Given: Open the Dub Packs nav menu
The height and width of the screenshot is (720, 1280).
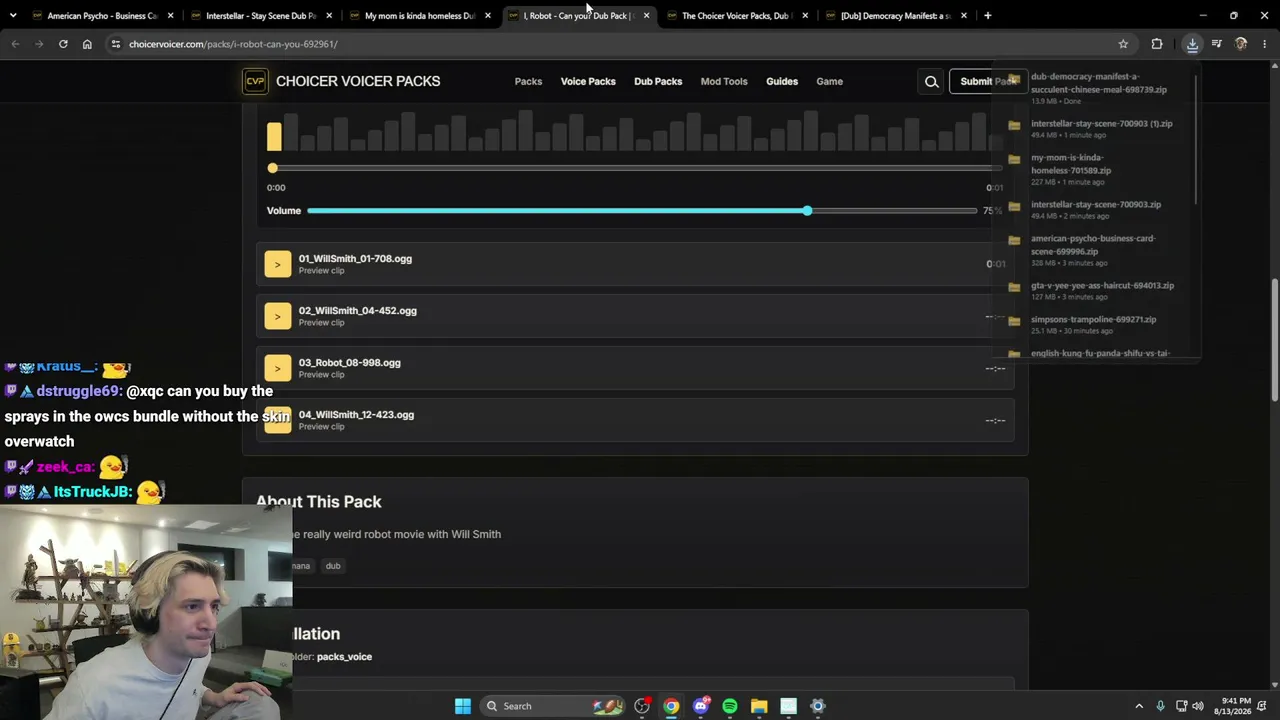Looking at the screenshot, I should pyautogui.click(x=658, y=82).
